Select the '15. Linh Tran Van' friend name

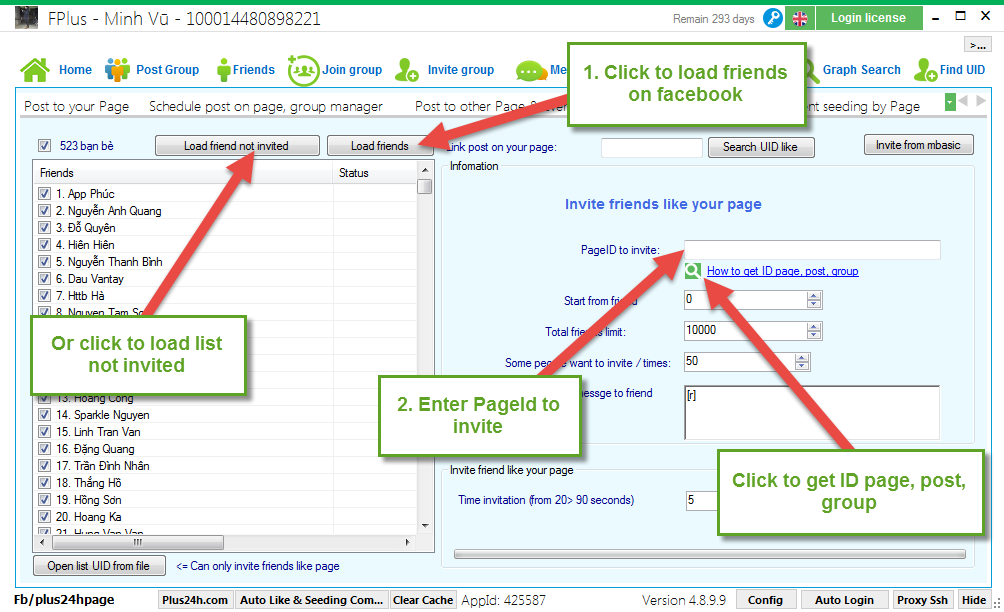pyautogui.click(x=98, y=431)
